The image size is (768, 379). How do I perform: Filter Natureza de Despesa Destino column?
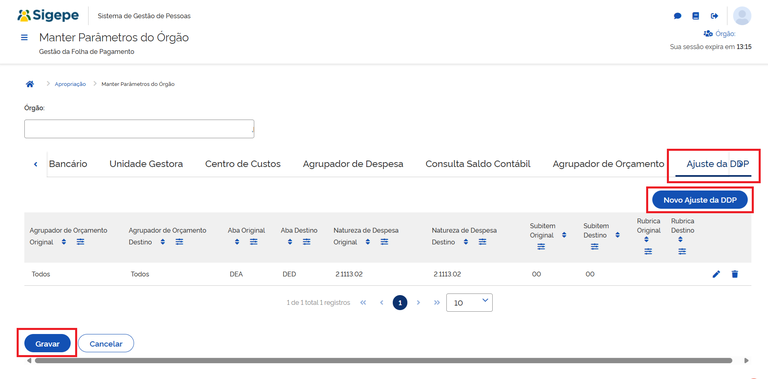coord(482,242)
